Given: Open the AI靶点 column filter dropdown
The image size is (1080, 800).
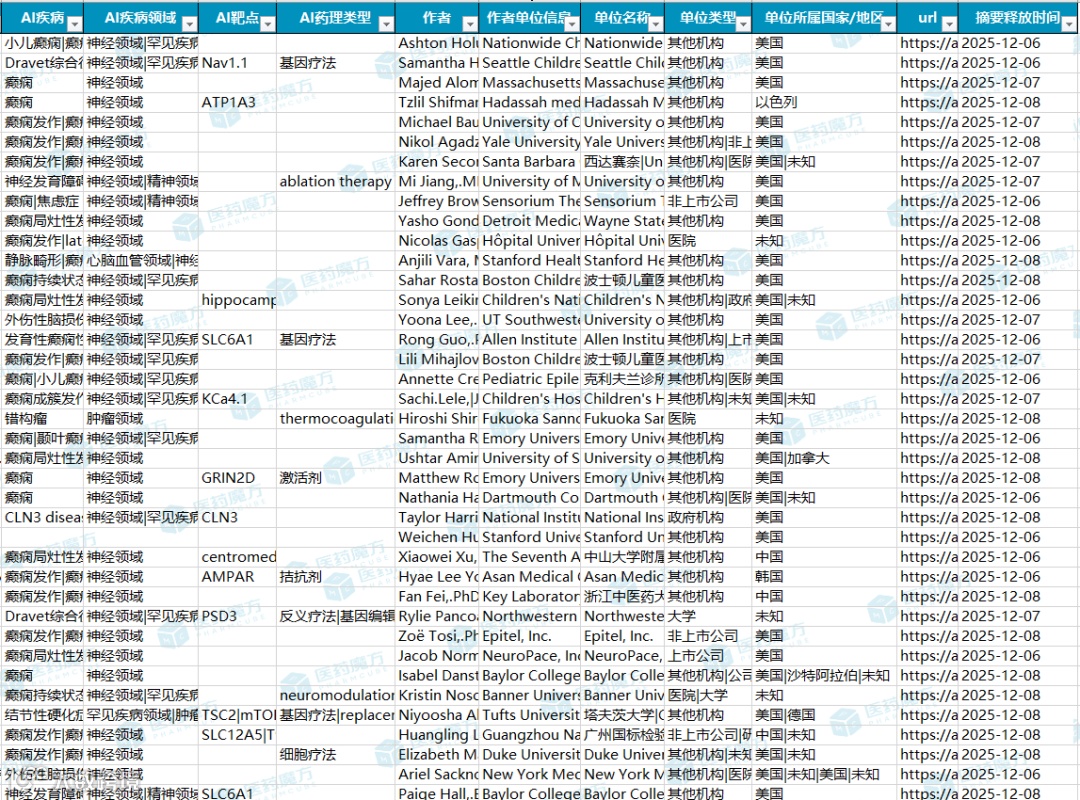Looking at the screenshot, I should tap(267, 24).
